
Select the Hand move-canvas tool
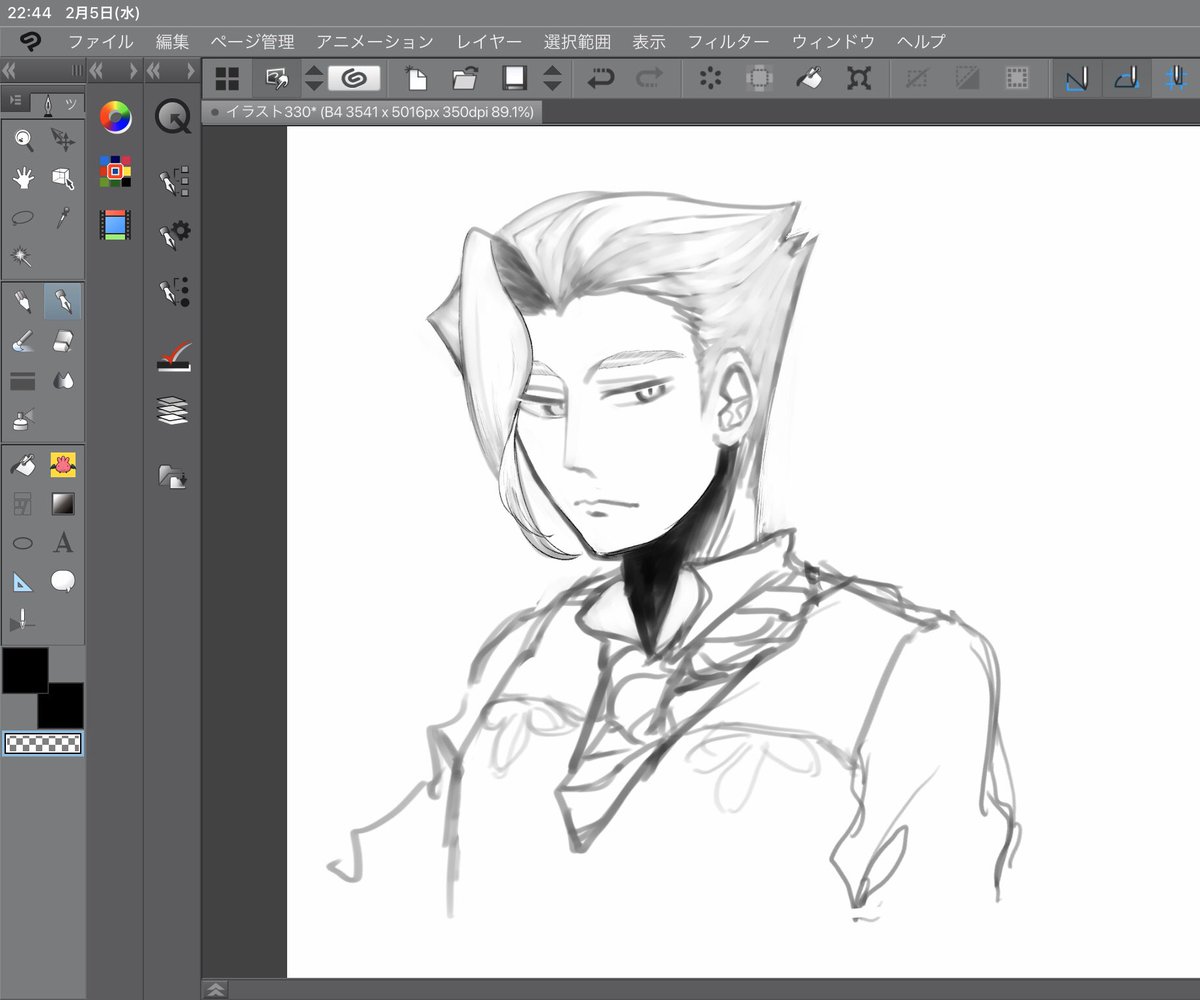[23, 179]
